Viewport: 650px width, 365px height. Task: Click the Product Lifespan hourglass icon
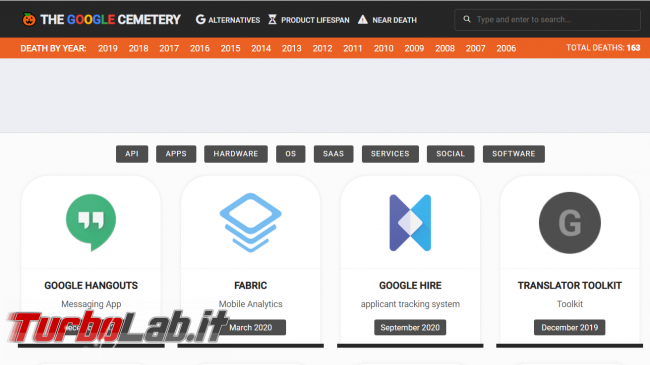pos(272,19)
